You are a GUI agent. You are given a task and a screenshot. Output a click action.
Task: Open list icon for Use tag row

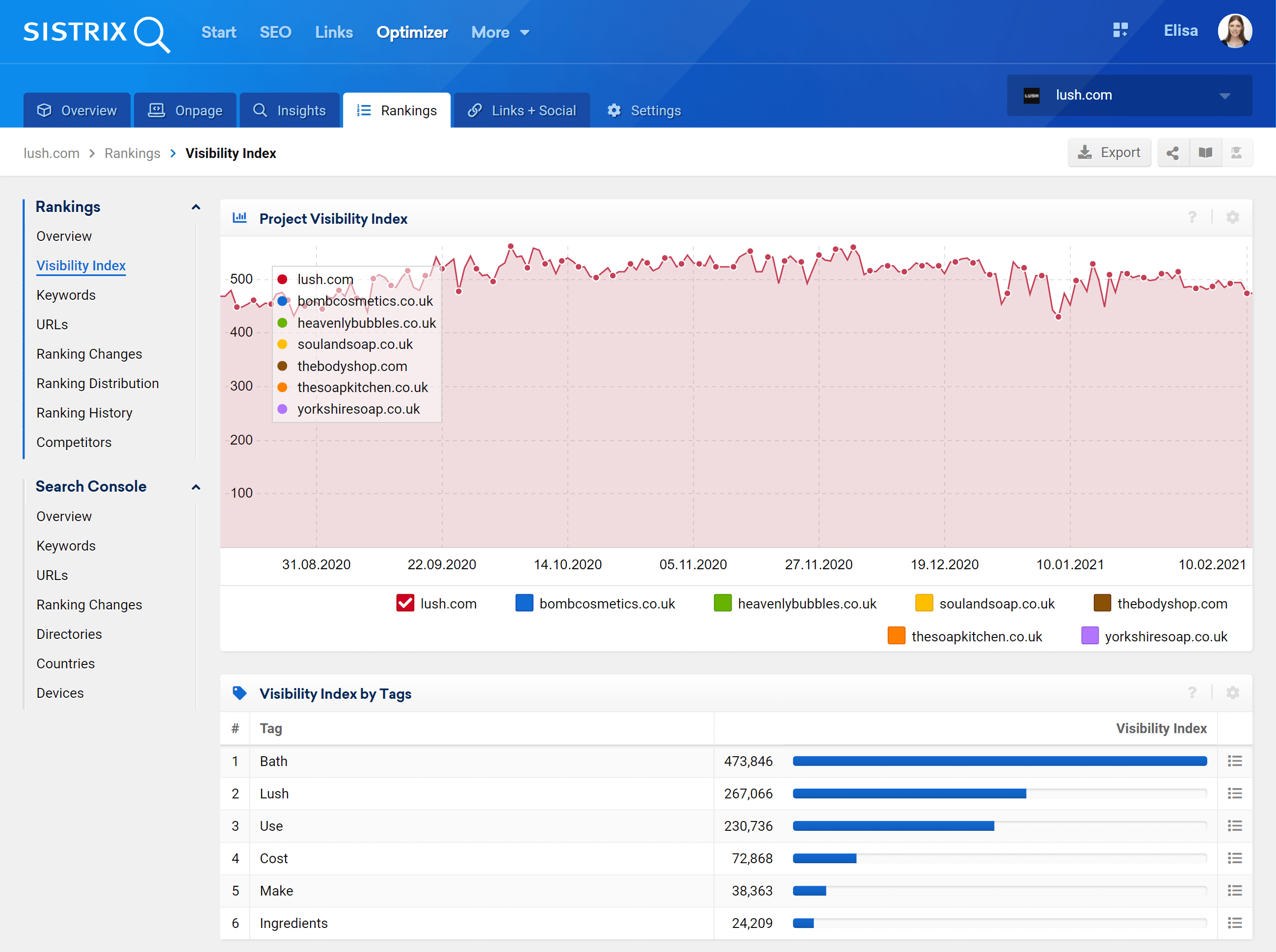[1234, 826]
